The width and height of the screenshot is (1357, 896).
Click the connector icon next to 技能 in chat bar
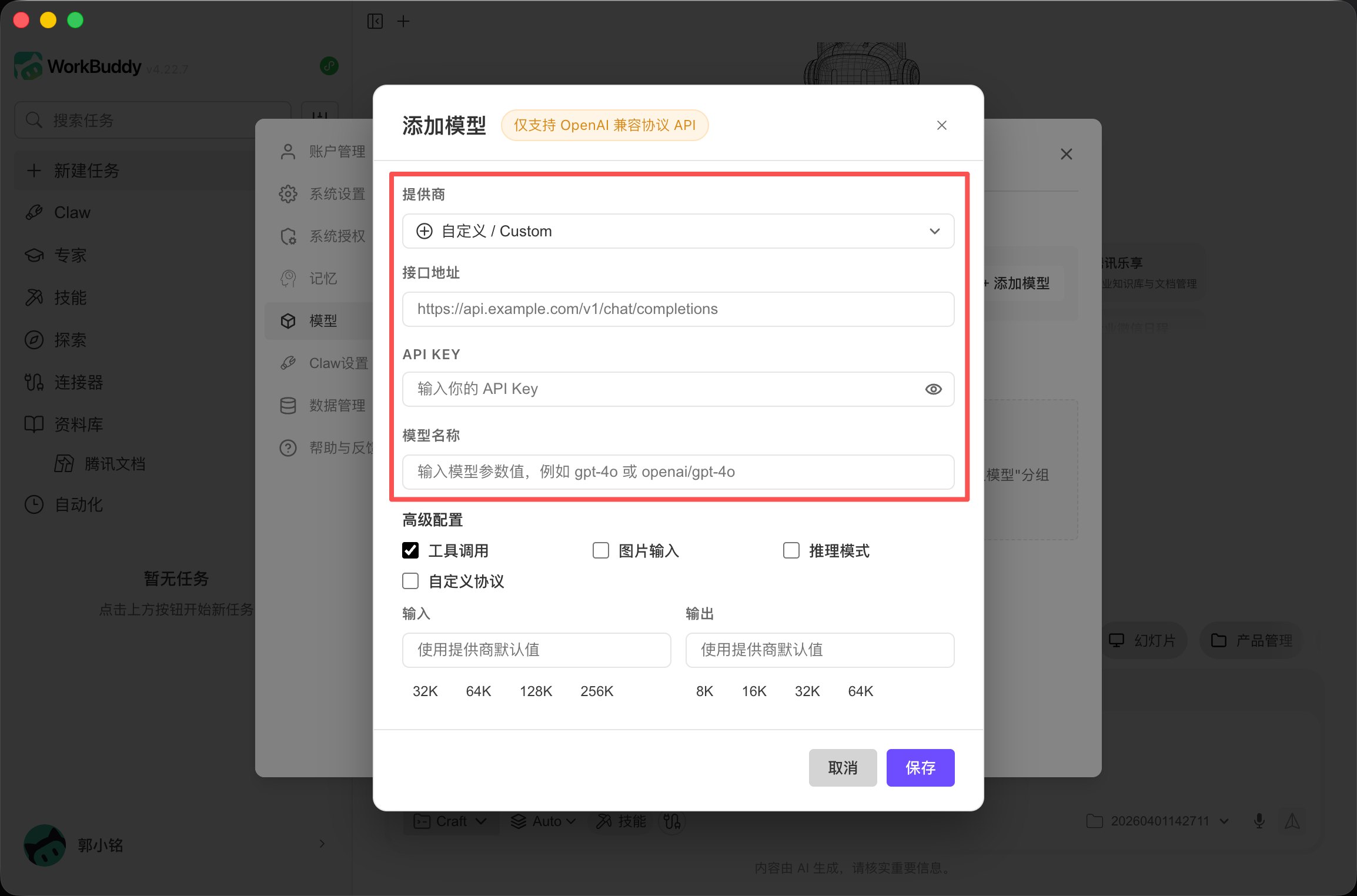[x=672, y=821]
